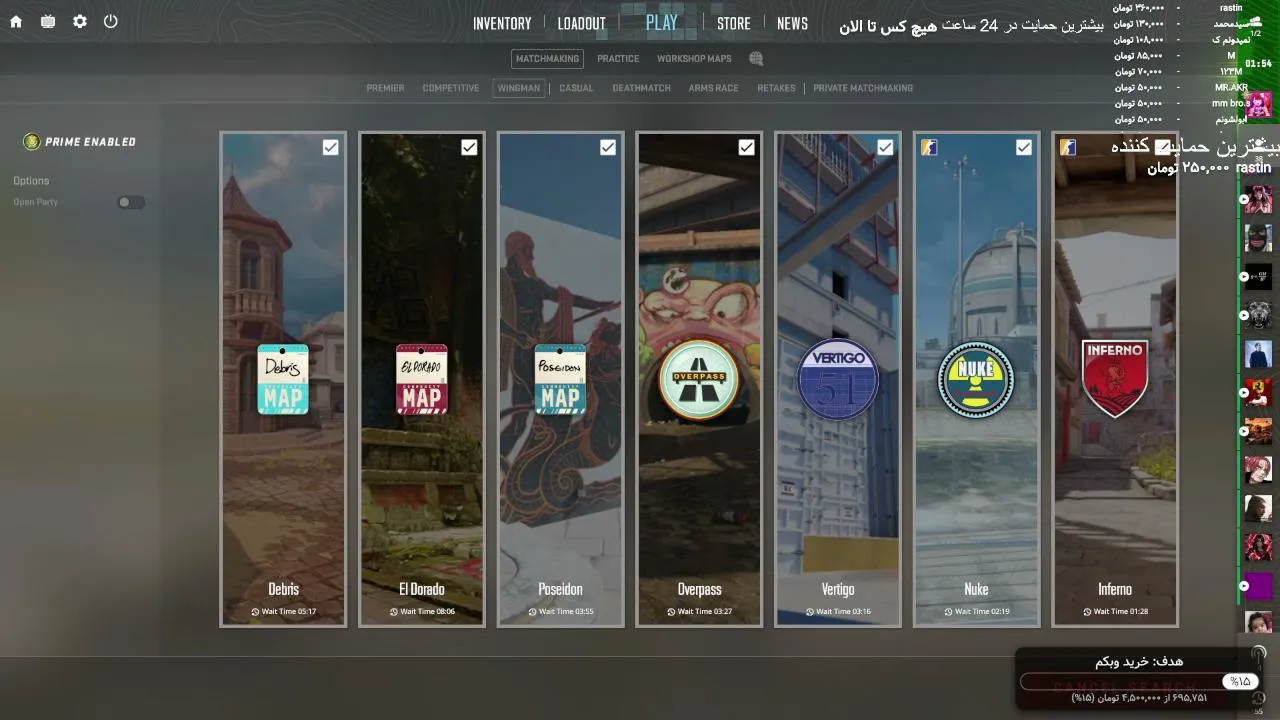Switch to the PRACTICE tab

click(x=618, y=59)
